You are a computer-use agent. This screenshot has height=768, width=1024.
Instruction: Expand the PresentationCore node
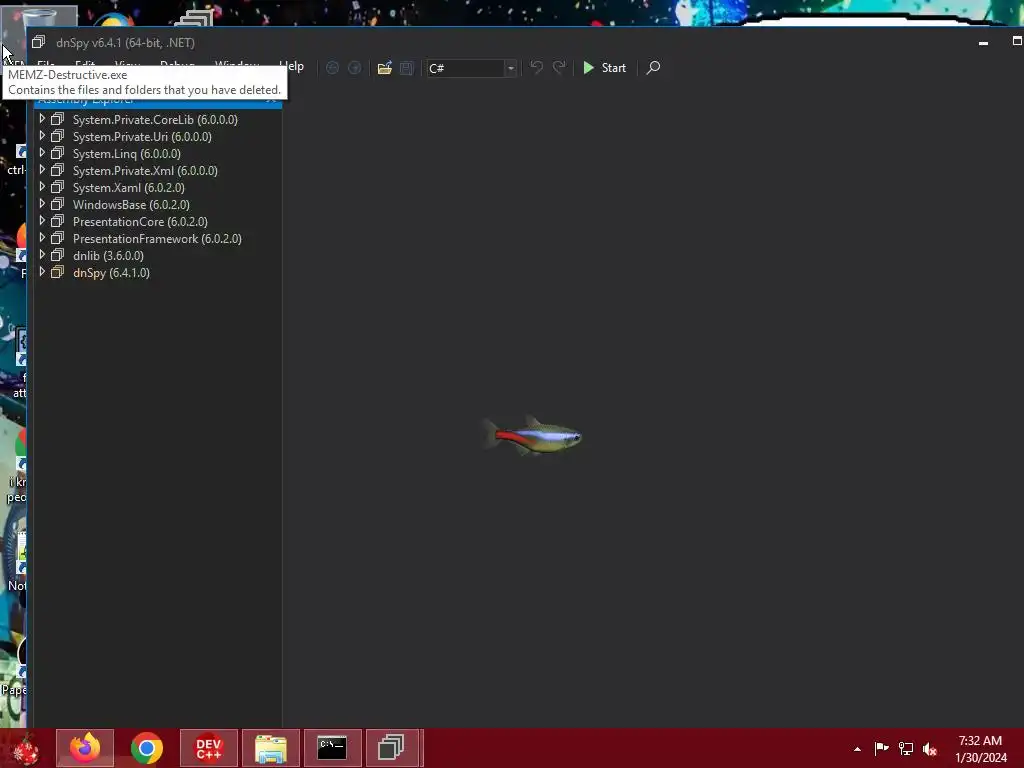pos(42,221)
